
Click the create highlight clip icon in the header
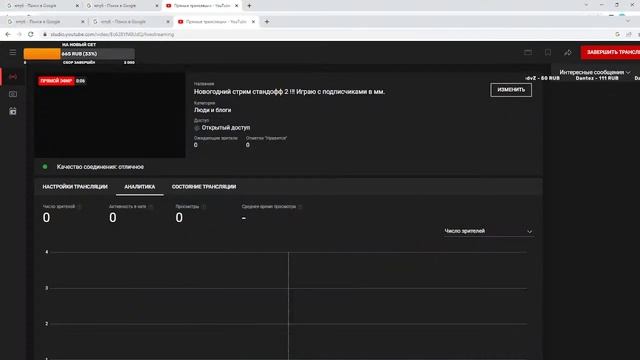pos(528,52)
